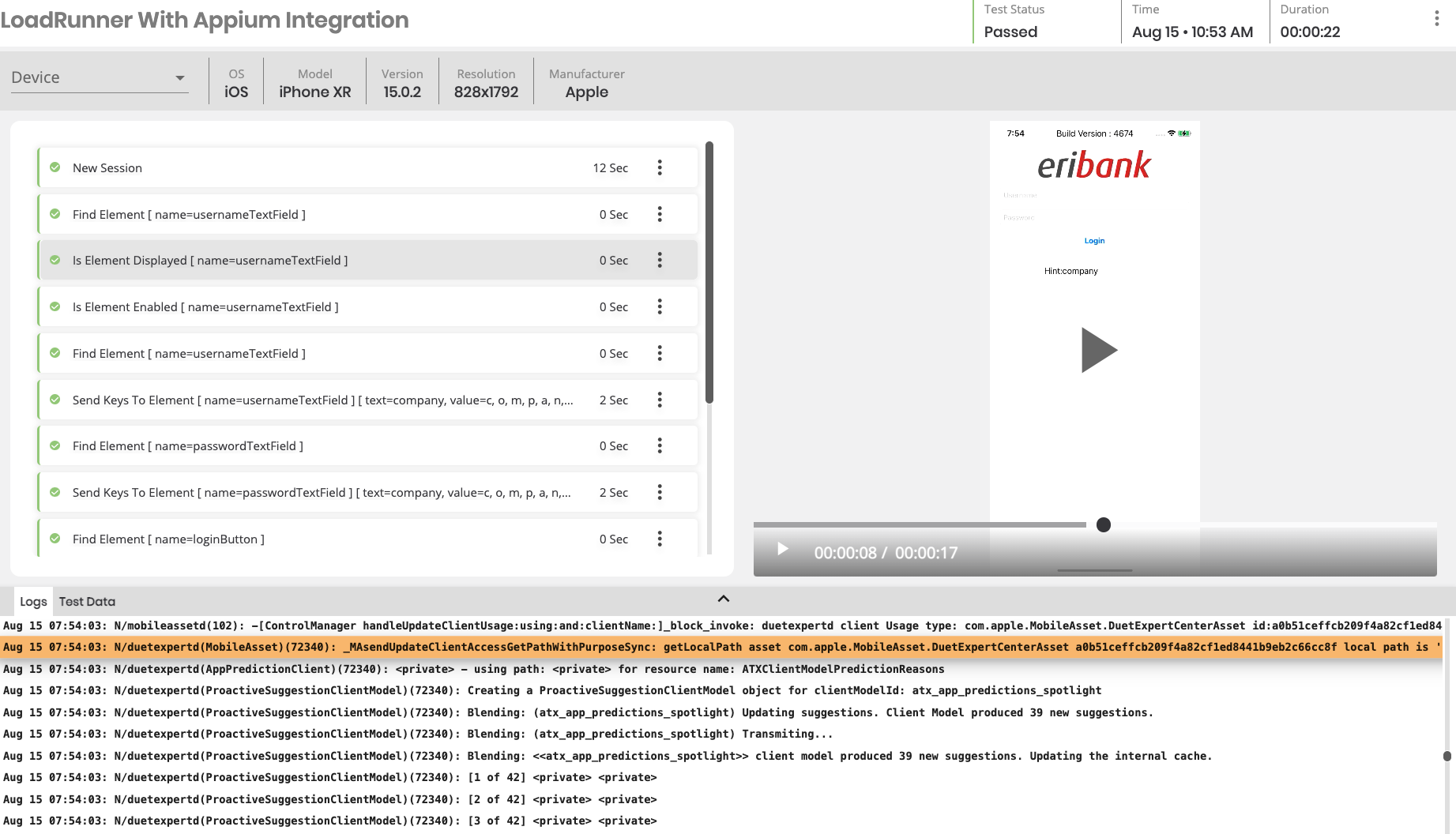Click the highlighted MAsendUpdateClientAccessGetPath log line
The image size is (1456, 834).
(x=721, y=647)
